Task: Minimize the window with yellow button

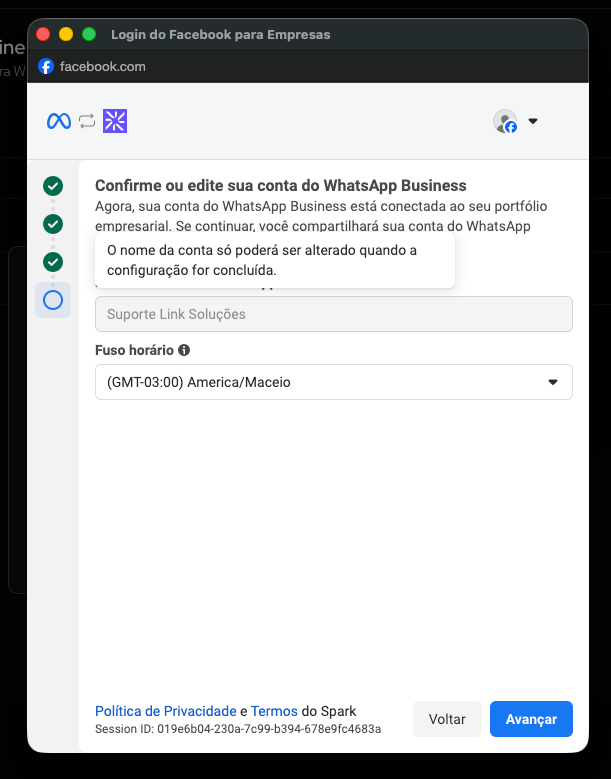Action: [66, 34]
